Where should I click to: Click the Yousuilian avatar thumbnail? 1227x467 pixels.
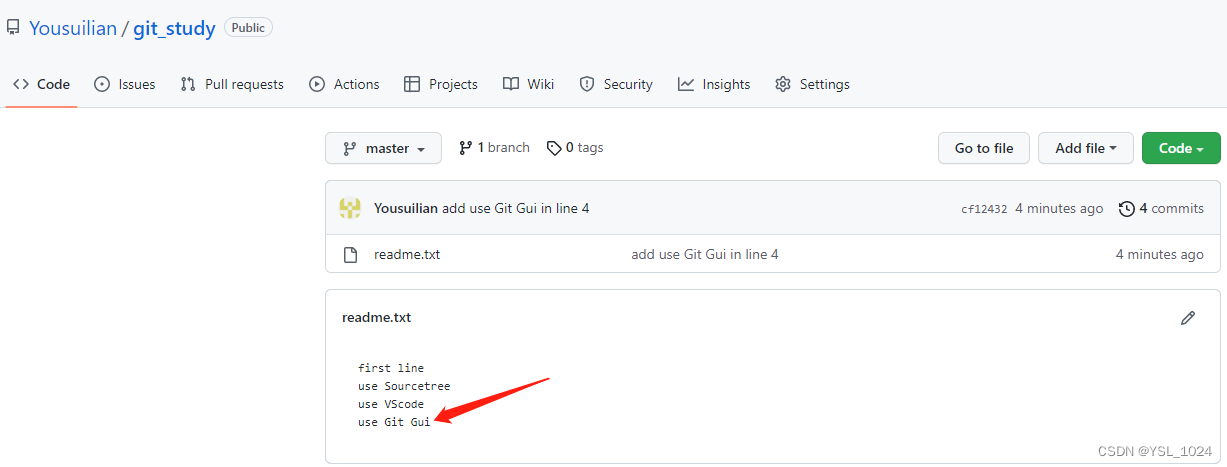pyautogui.click(x=350, y=208)
